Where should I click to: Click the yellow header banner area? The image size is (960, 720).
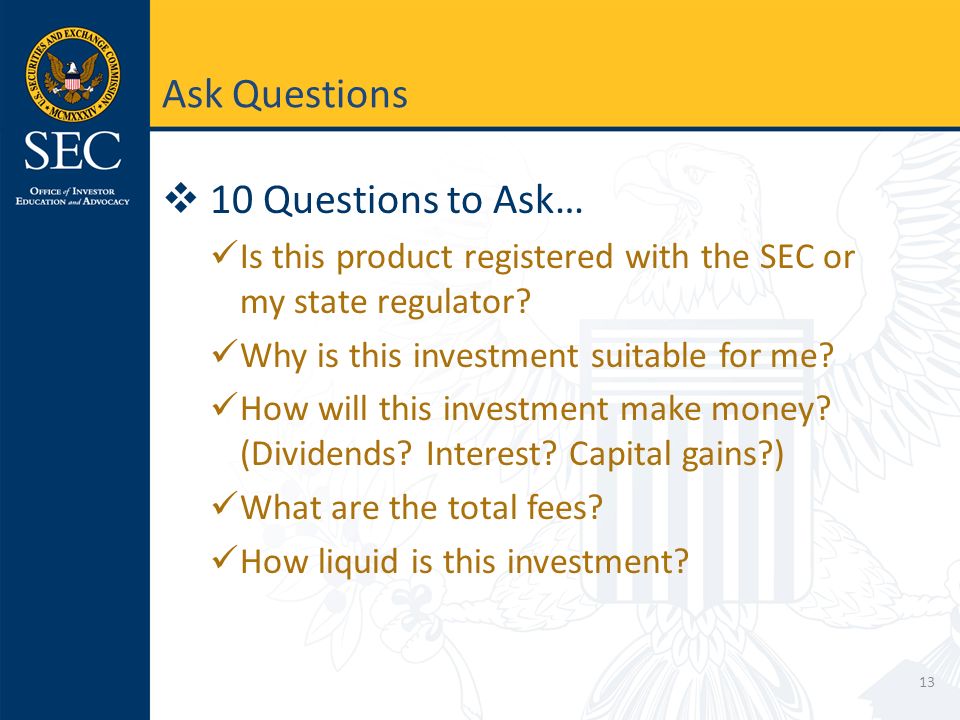pyautogui.click(x=555, y=64)
